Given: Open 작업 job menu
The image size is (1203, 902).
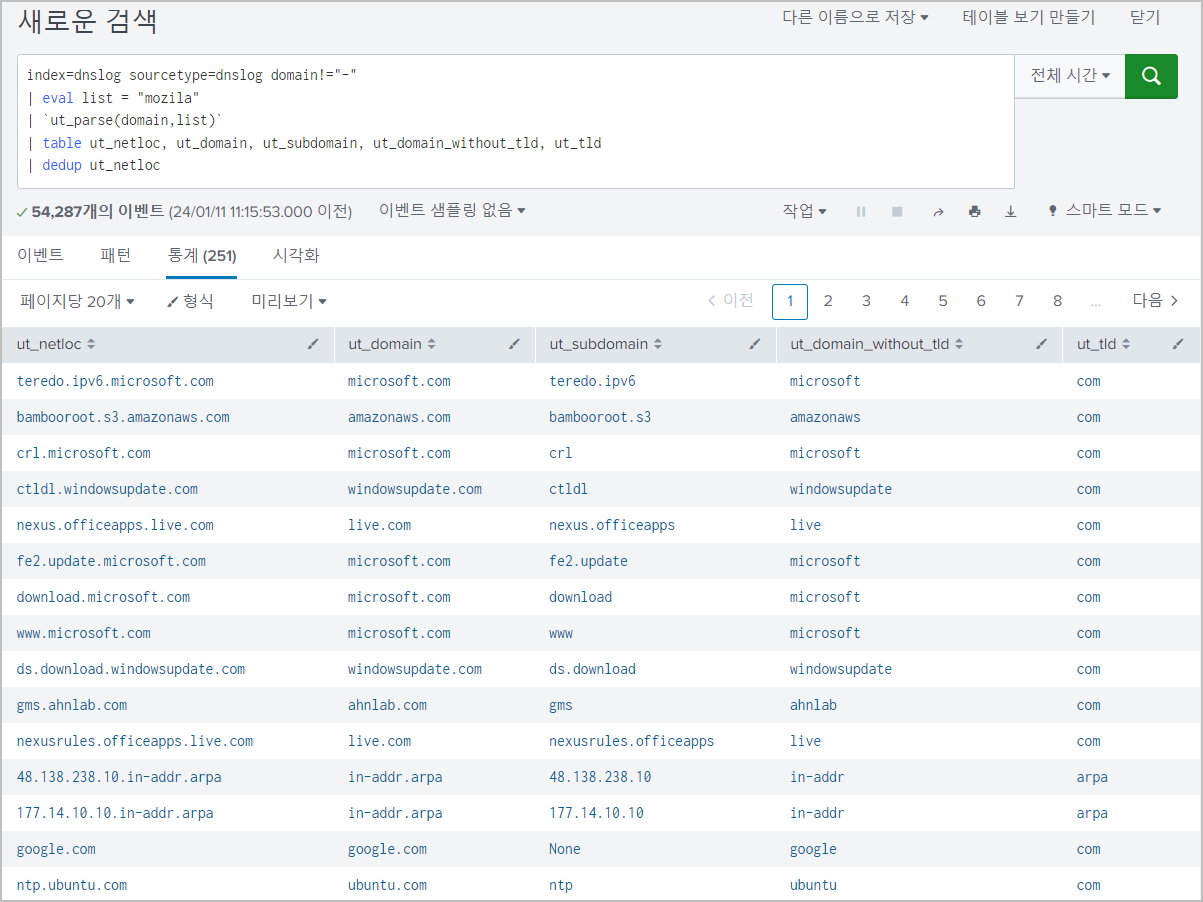Looking at the screenshot, I should pyautogui.click(x=804, y=211).
